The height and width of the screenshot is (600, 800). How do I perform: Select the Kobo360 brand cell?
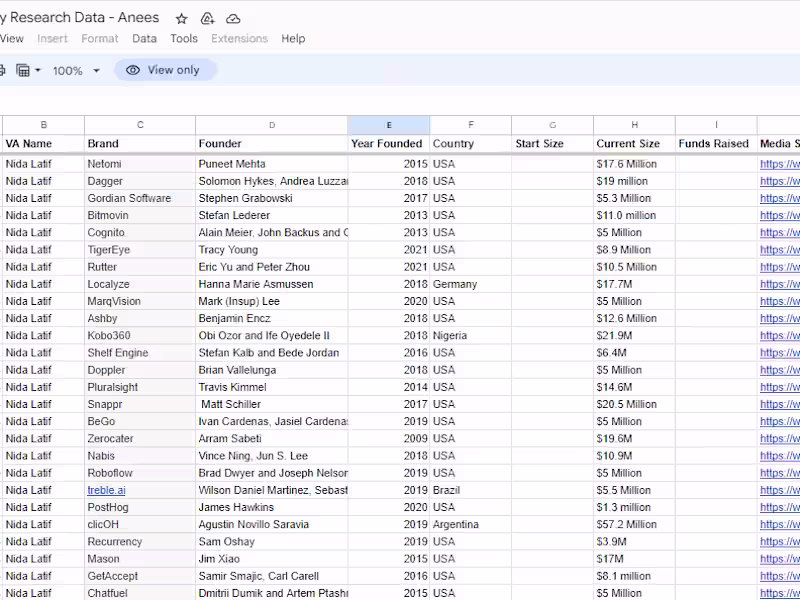139,336
